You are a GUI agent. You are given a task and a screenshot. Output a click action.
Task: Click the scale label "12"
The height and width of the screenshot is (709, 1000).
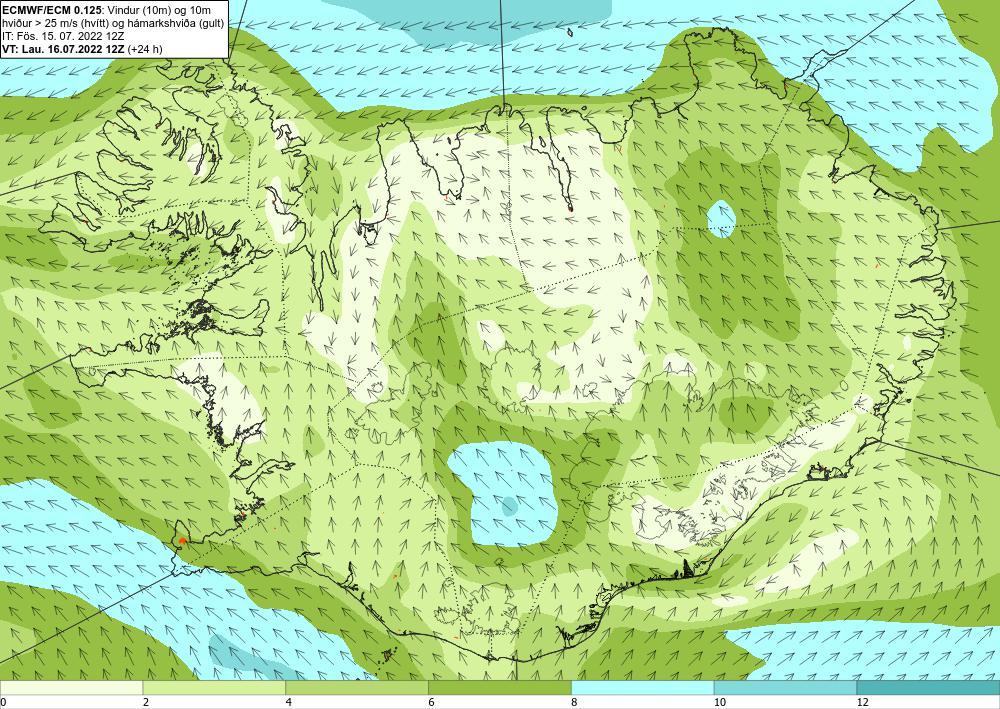tap(863, 702)
